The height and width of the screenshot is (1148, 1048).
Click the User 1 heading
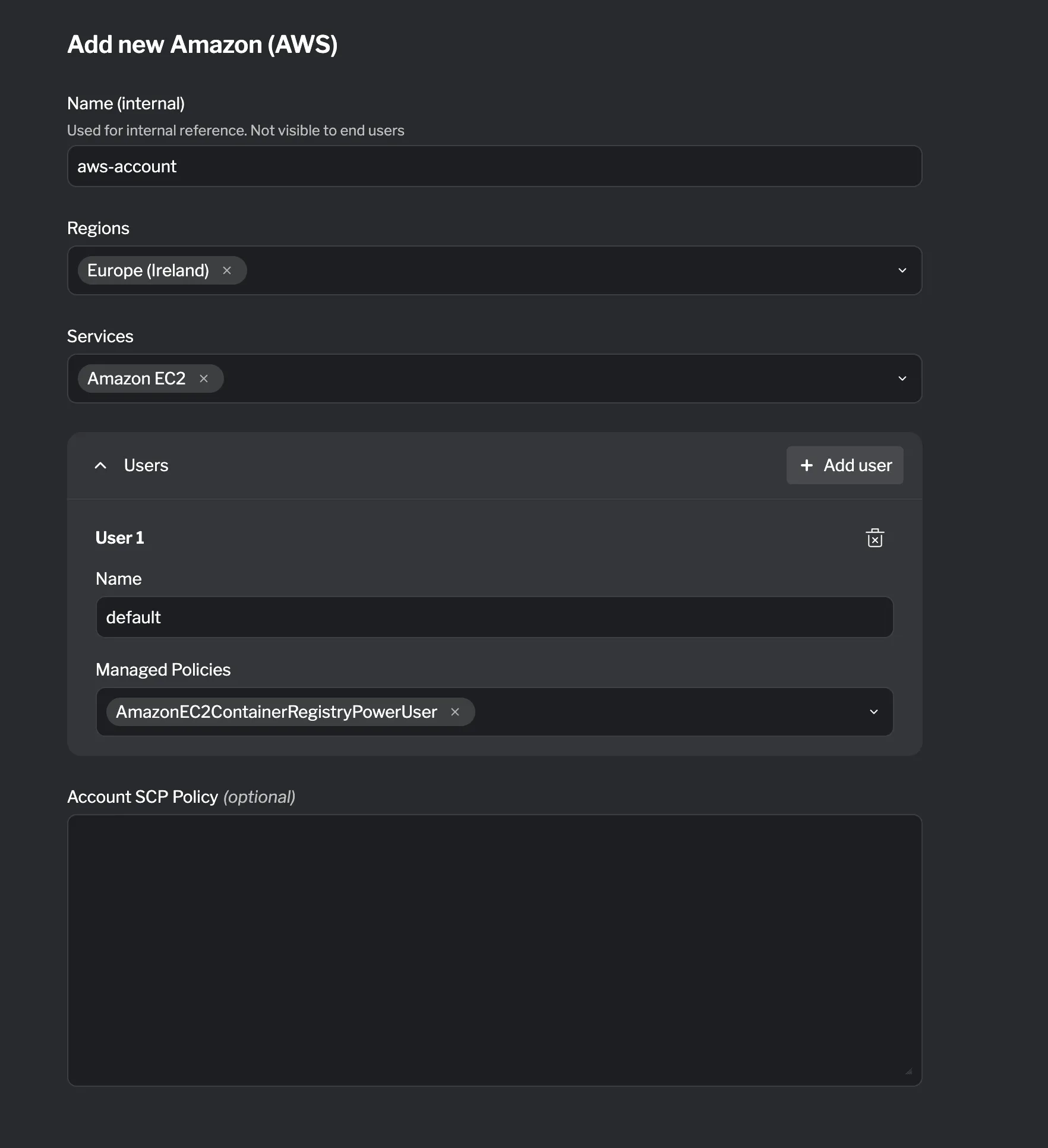click(119, 538)
